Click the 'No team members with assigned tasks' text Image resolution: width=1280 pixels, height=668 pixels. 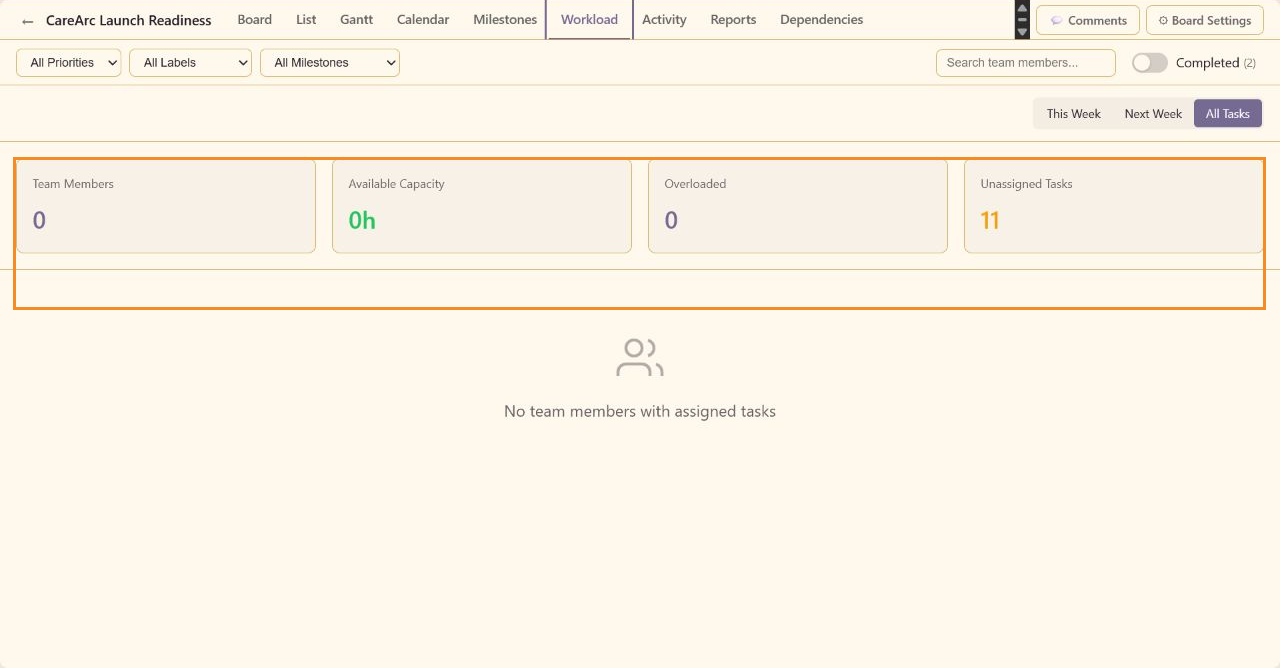click(640, 412)
